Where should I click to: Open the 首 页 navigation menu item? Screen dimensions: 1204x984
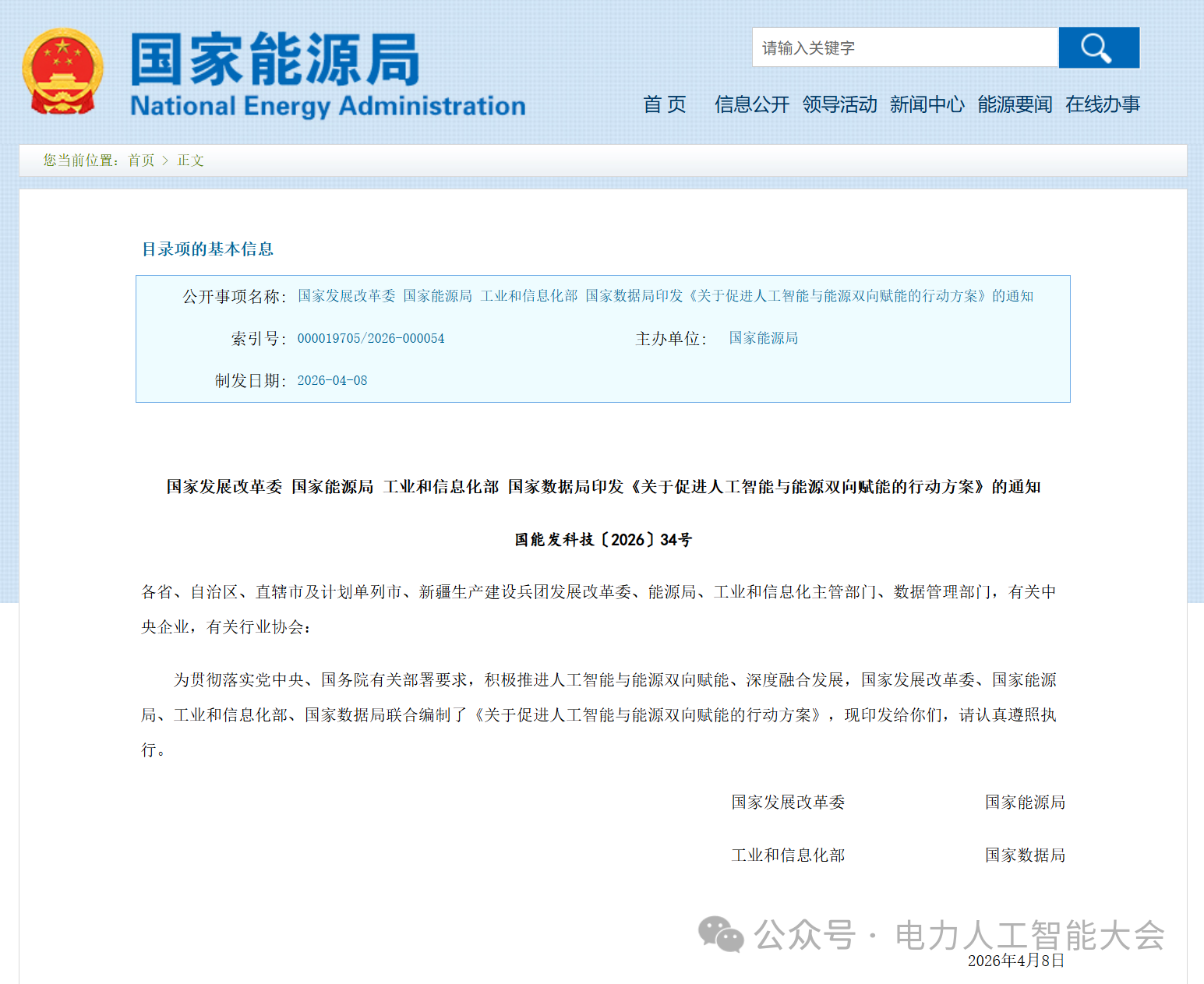coord(665,104)
